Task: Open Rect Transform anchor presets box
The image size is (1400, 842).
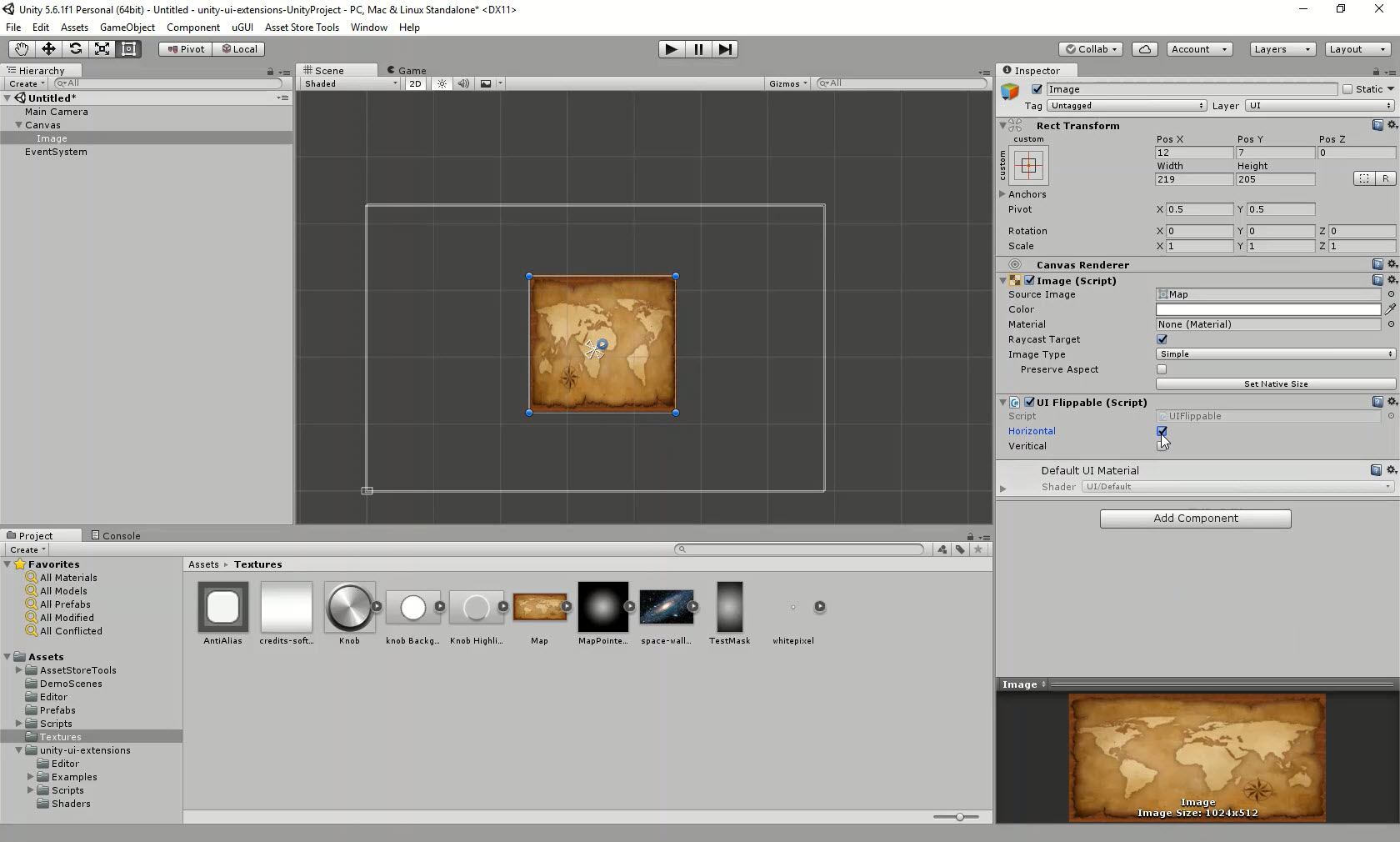Action: click(x=1028, y=165)
